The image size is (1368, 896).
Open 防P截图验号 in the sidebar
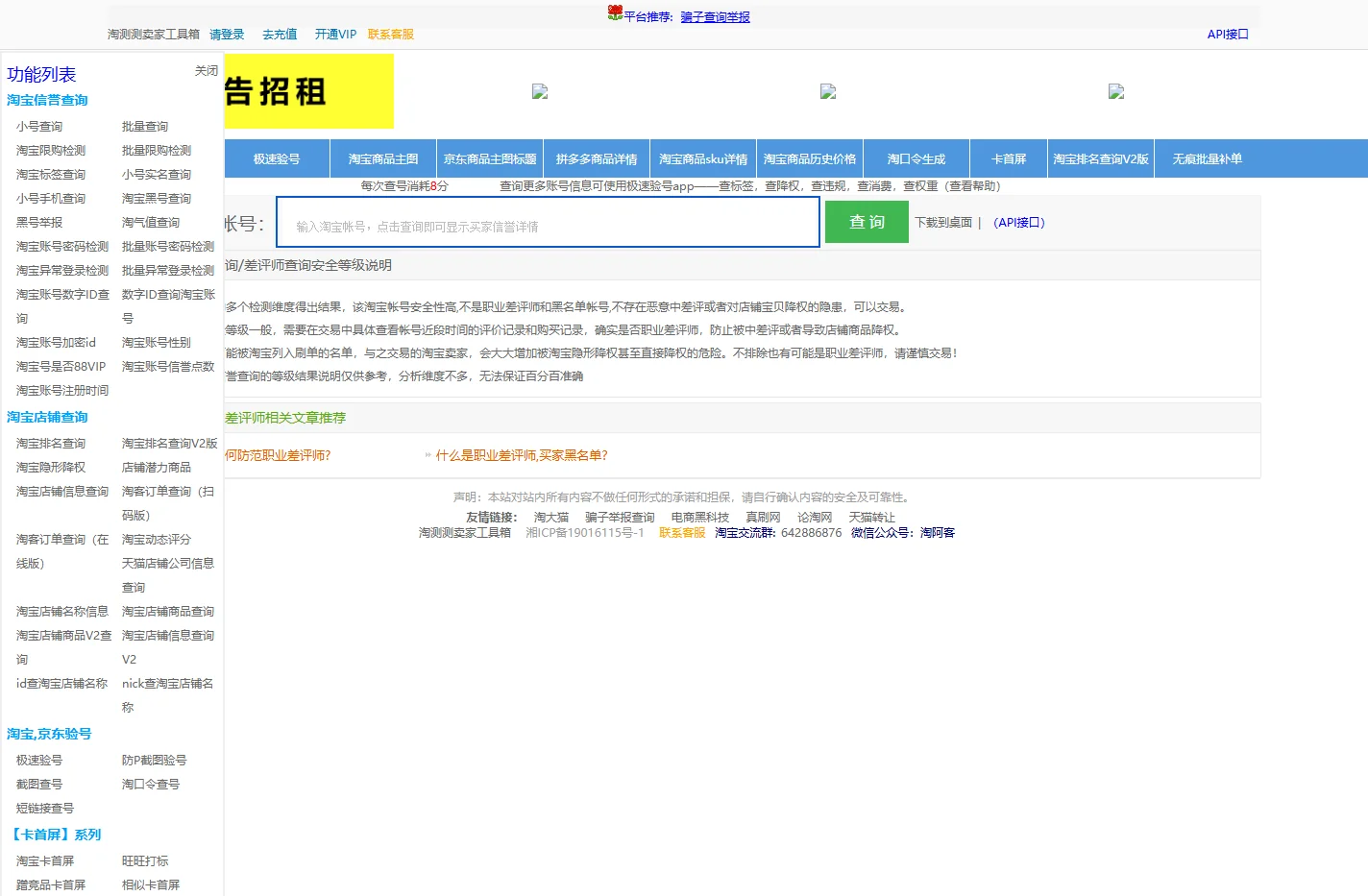(155, 761)
